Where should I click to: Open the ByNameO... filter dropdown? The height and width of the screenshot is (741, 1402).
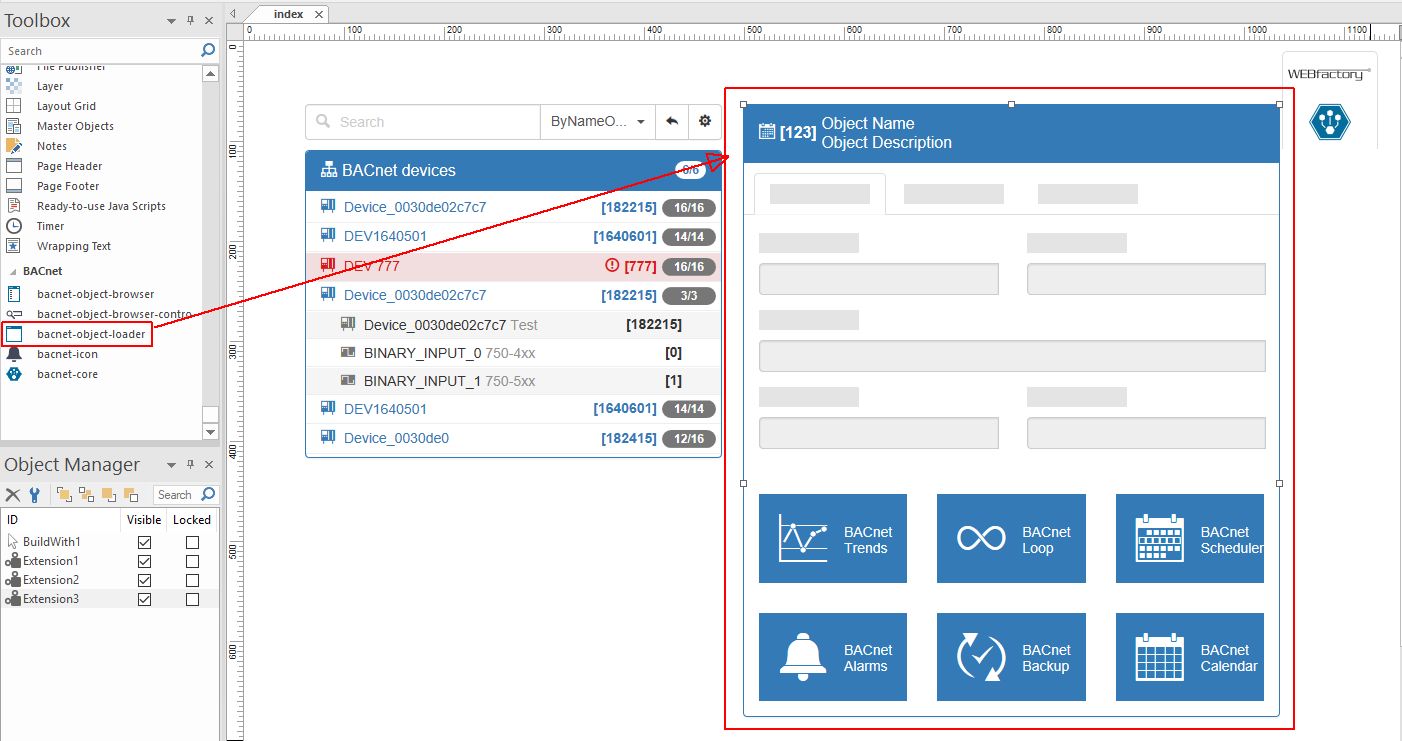coord(597,121)
